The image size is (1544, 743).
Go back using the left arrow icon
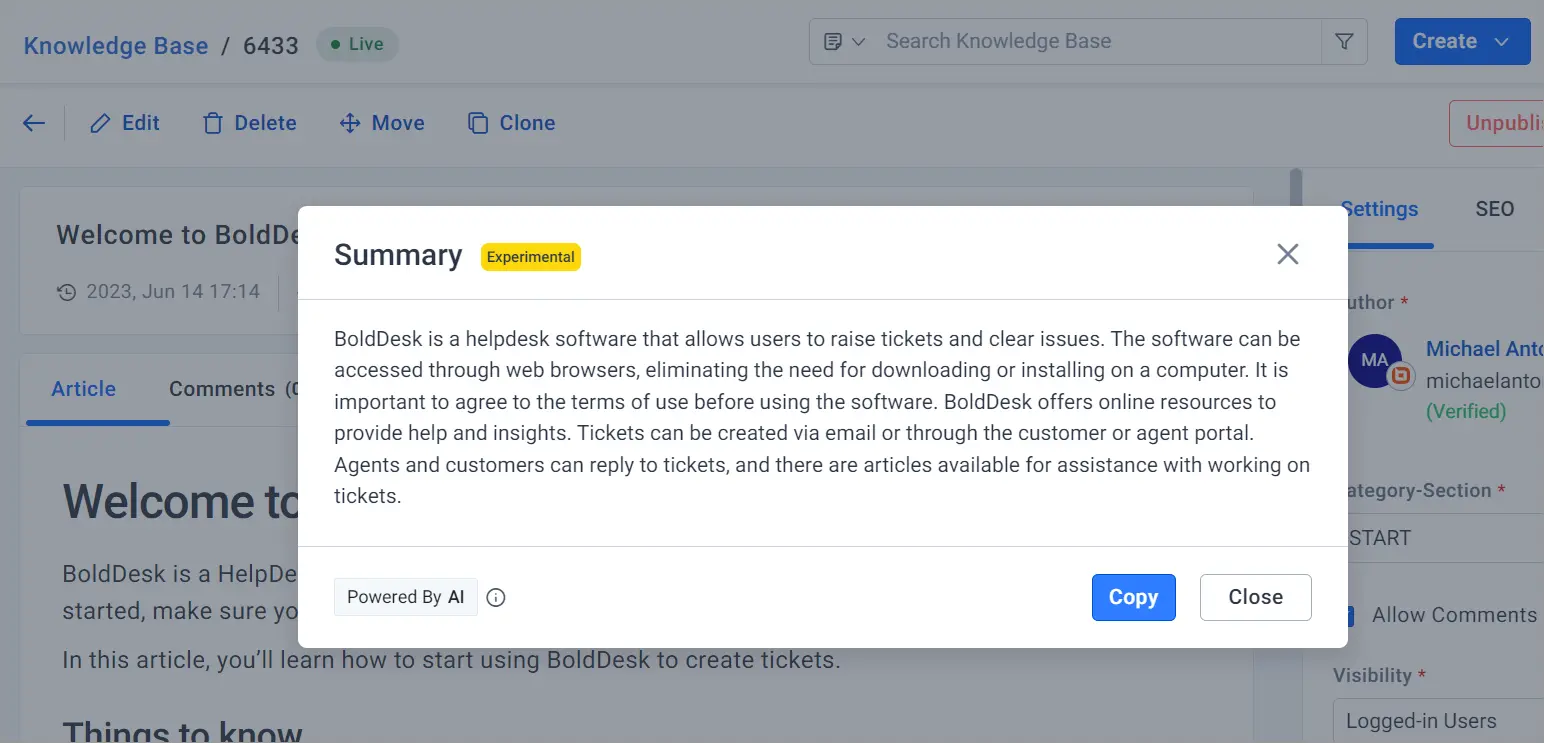pos(34,123)
